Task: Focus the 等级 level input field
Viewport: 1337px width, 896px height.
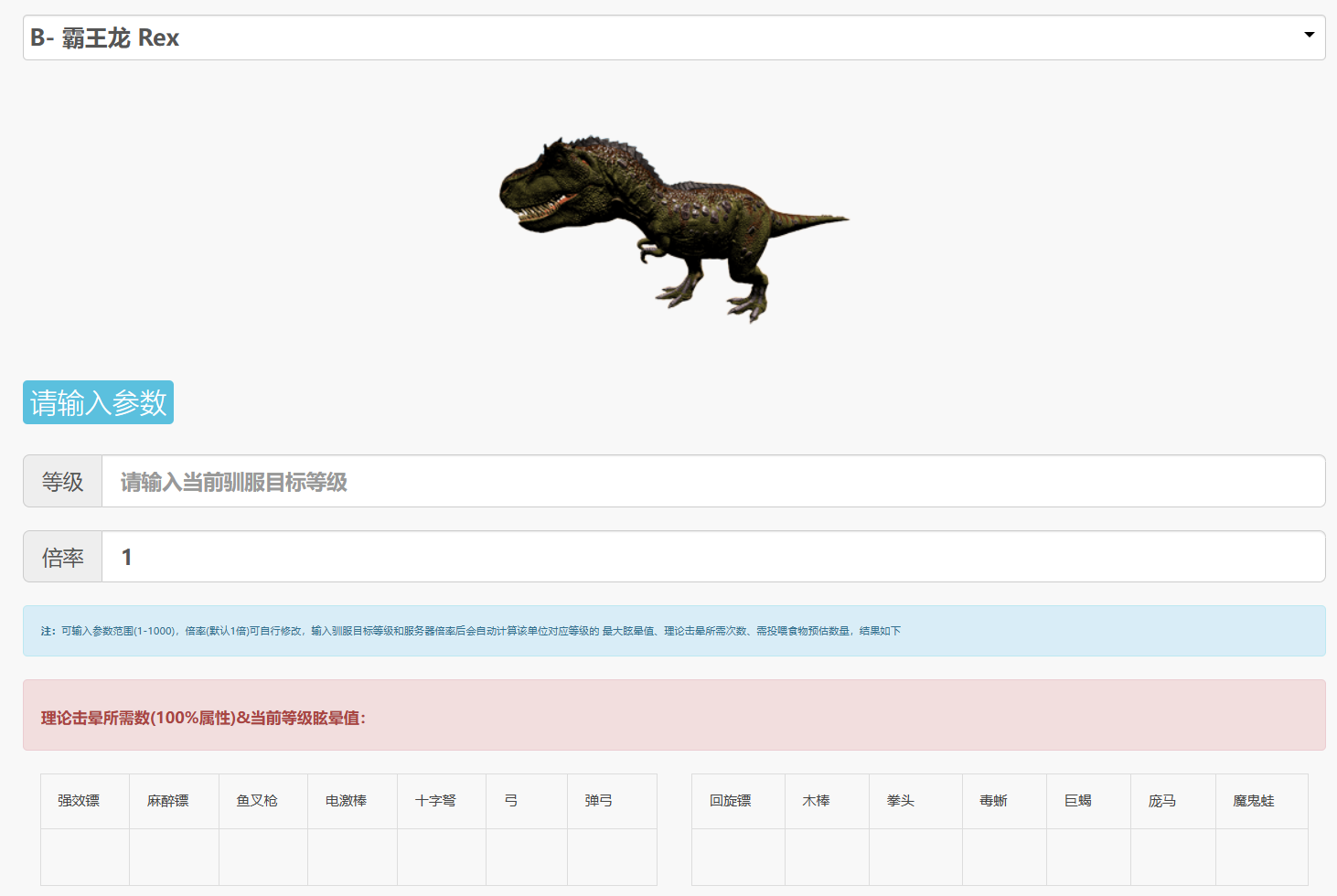Action: coord(713,481)
